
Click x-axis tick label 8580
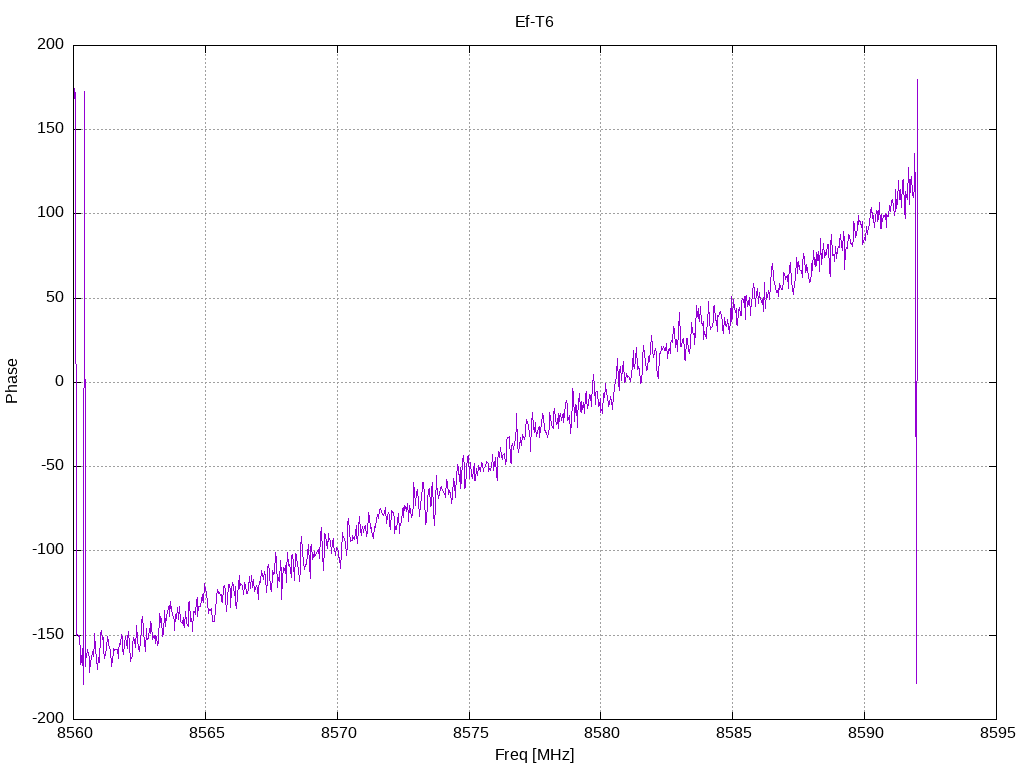(601, 733)
